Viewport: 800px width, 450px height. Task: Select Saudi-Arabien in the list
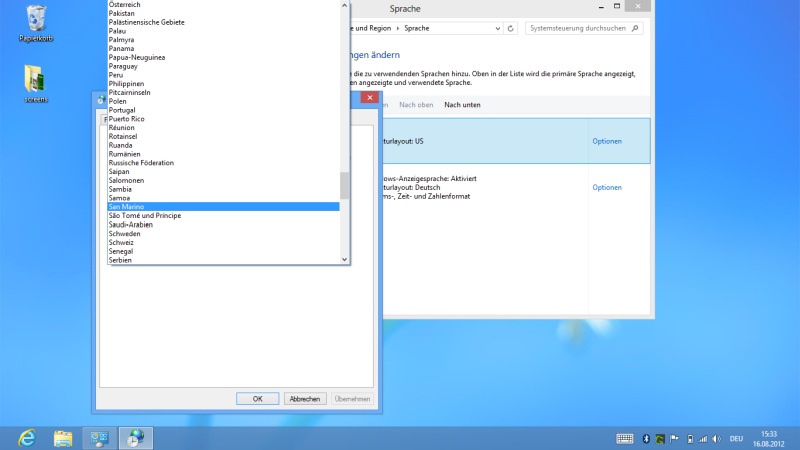click(x=223, y=224)
